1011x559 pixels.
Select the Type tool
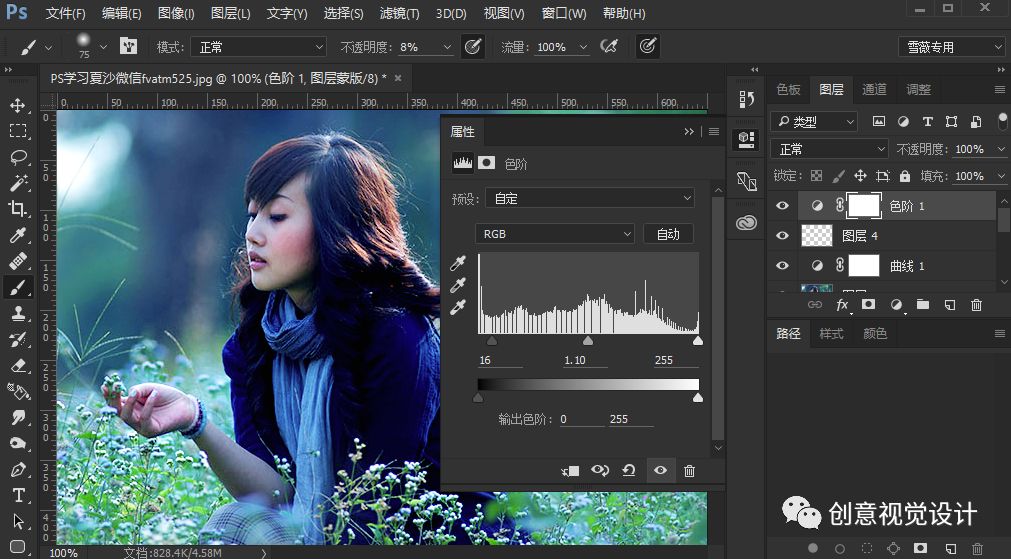[x=17, y=495]
